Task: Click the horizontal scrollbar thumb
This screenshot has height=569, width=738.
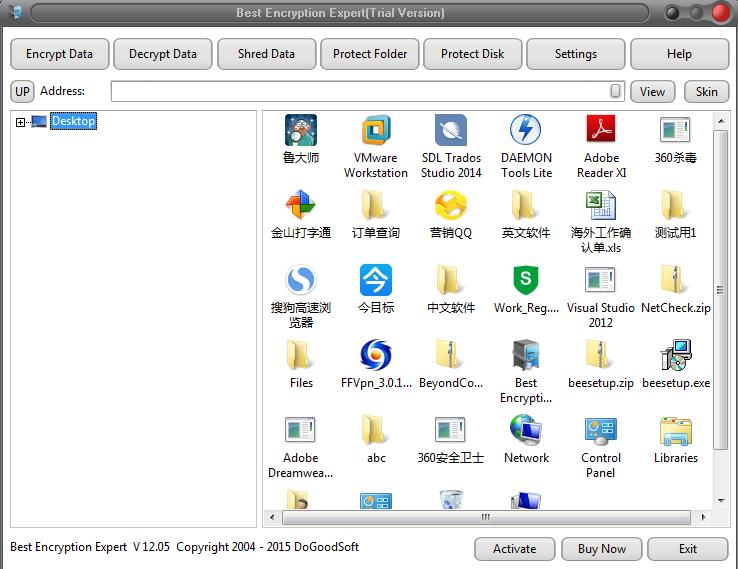Action: click(486, 517)
